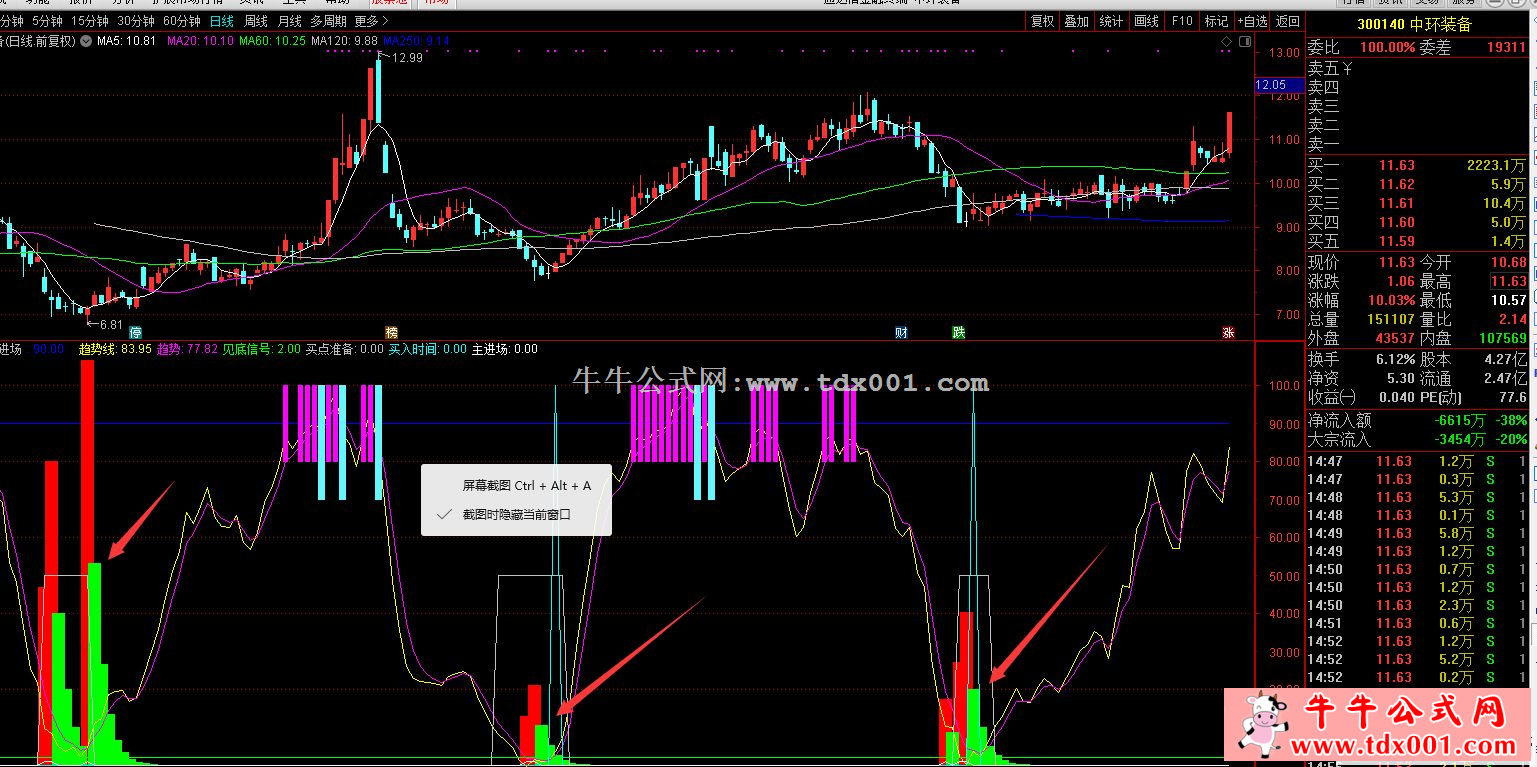Click the diamond icon above price axis
Image resolution: width=1537 pixels, height=767 pixels.
tap(1228, 41)
